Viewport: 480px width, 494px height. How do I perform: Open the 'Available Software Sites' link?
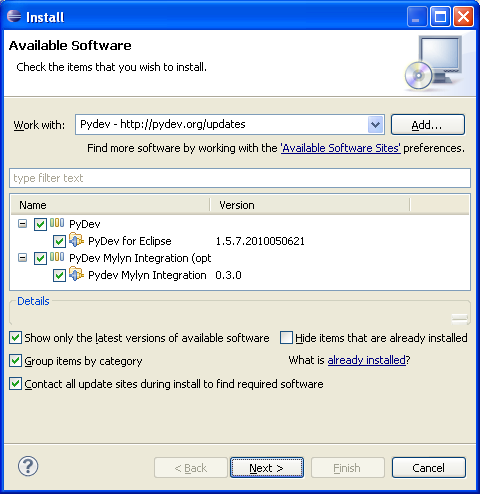(341, 148)
